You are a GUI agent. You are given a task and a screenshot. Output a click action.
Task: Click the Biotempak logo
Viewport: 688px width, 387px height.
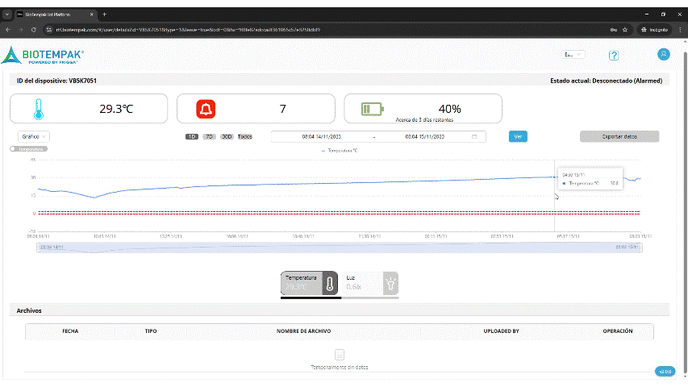[x=43, y=56]
